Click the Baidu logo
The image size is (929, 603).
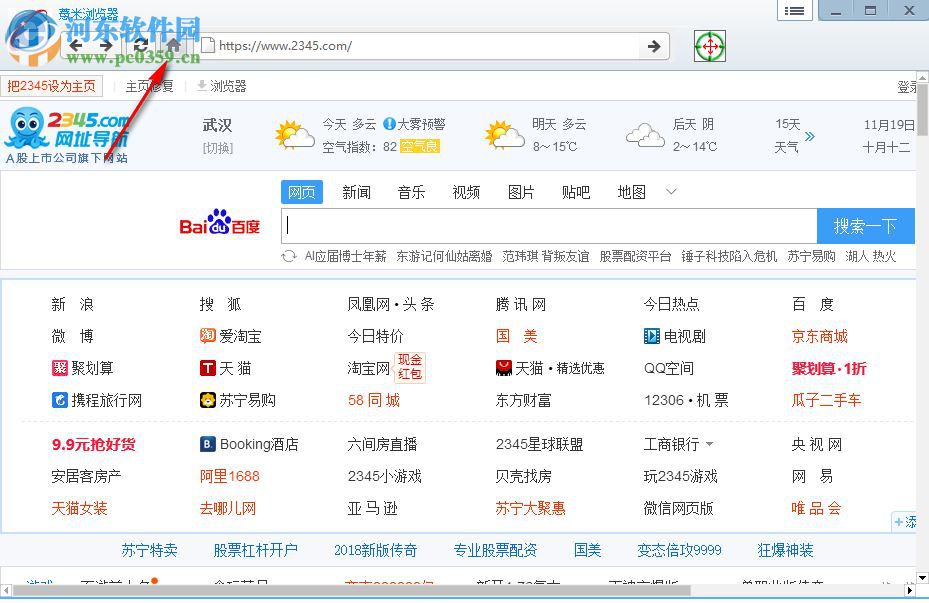point(219,225)
